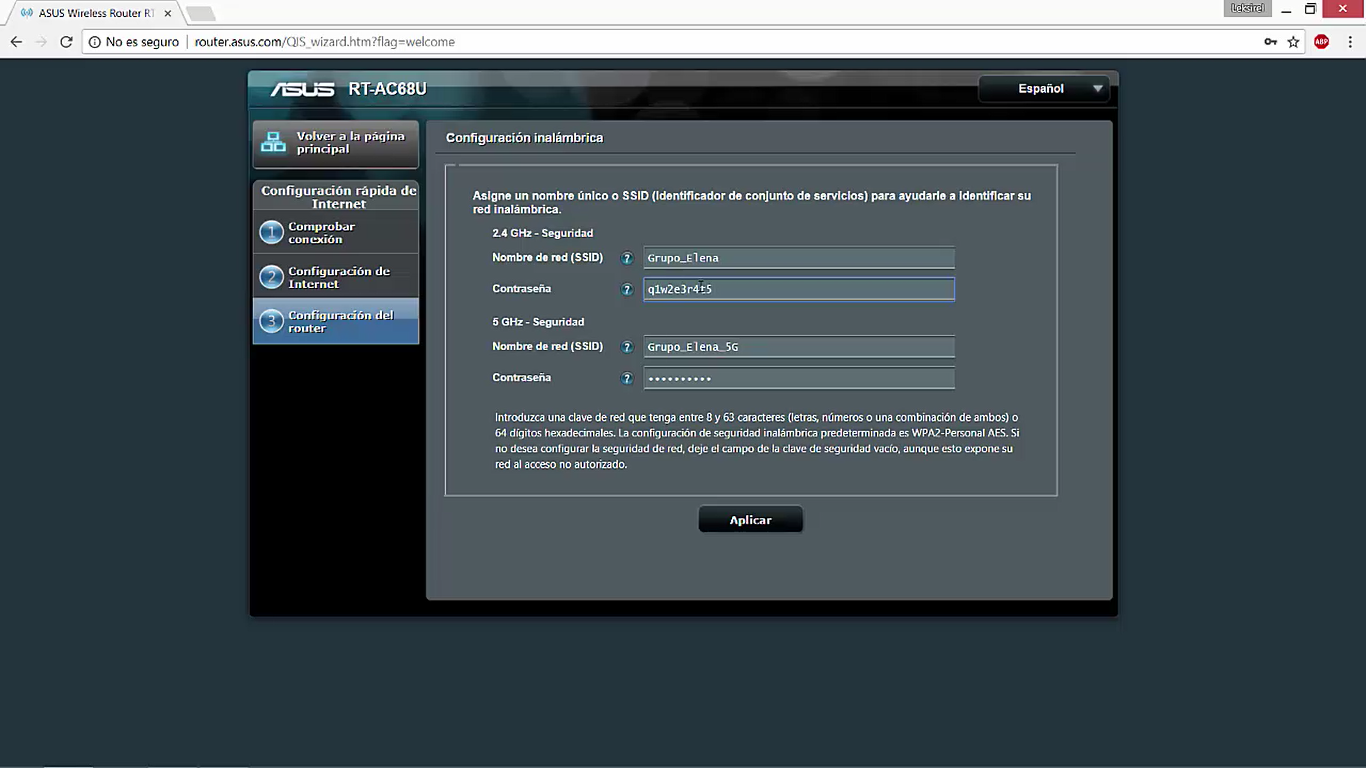Select the ASUS Wireless Router browser tab
This screenshot has width=1366, height=768.
tap(96, 14)
